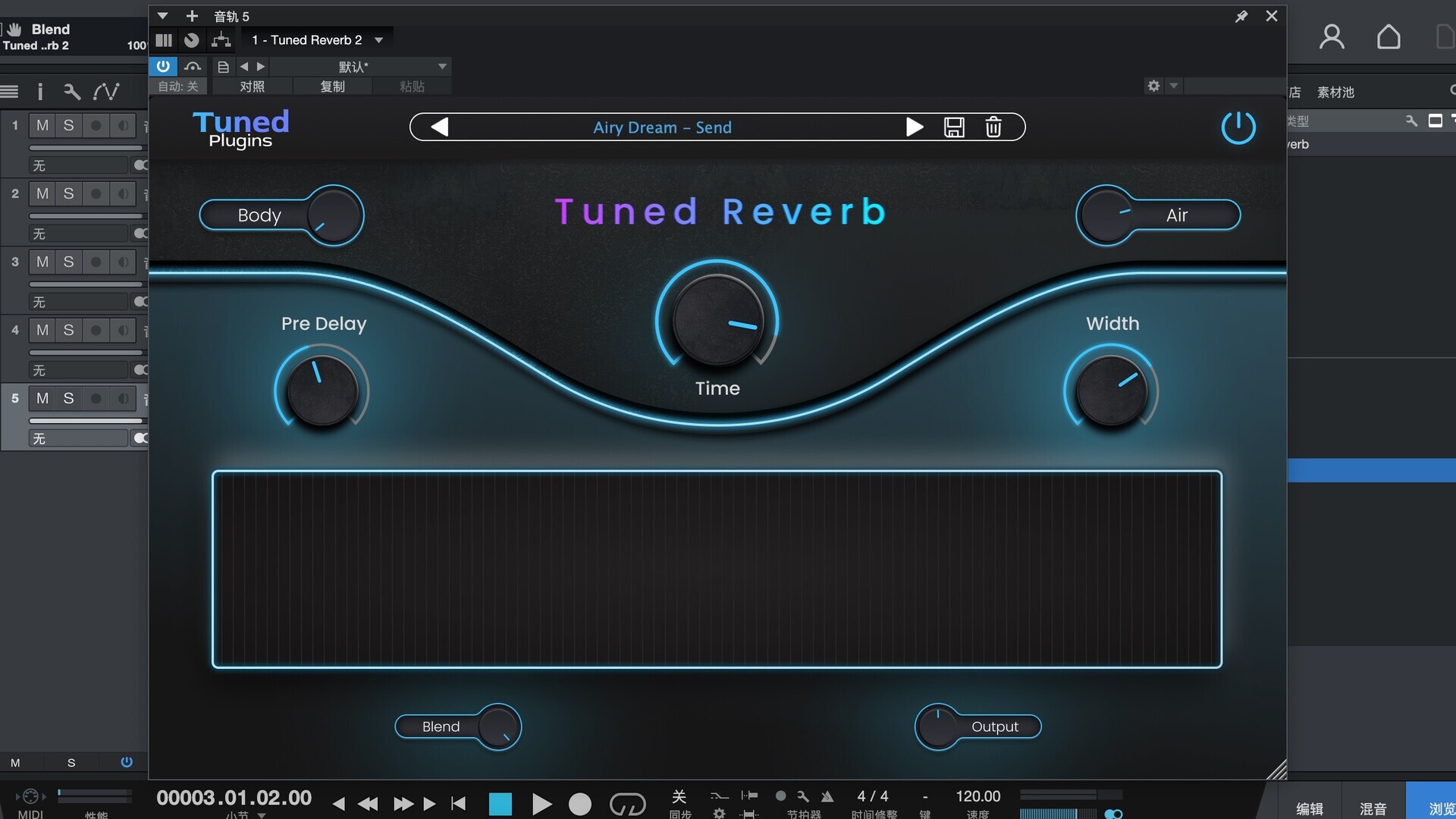1456x819 pixels.
Task: Step to the next host preset arrow
Action: click(261, 67)
